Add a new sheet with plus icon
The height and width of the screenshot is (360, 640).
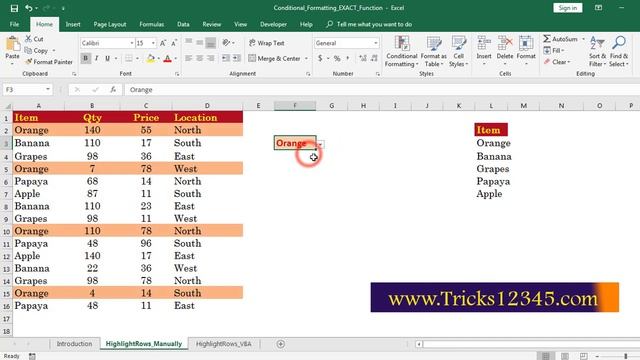[280, 344]
